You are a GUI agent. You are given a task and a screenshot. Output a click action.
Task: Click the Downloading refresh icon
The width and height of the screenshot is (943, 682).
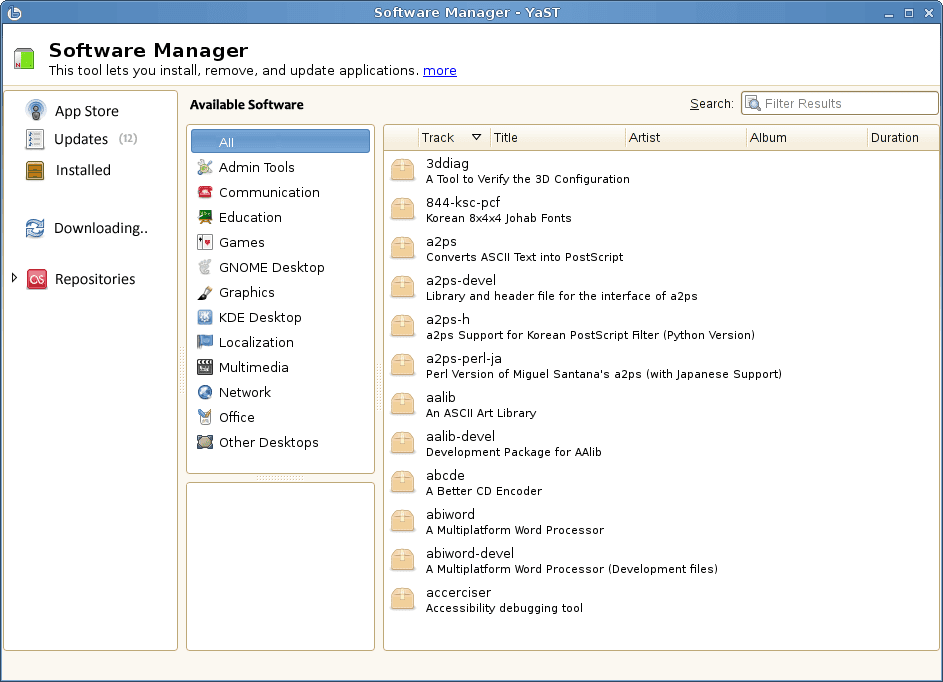35,228
